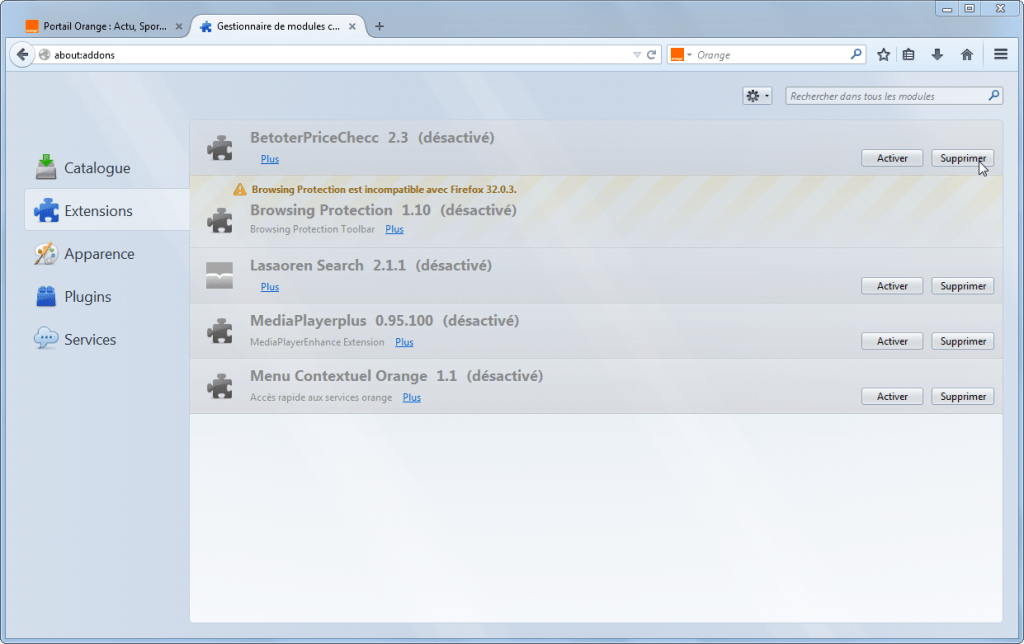Click the Apparence paint palette icon
Screen dimensions: 1024x644
[46, 253]
